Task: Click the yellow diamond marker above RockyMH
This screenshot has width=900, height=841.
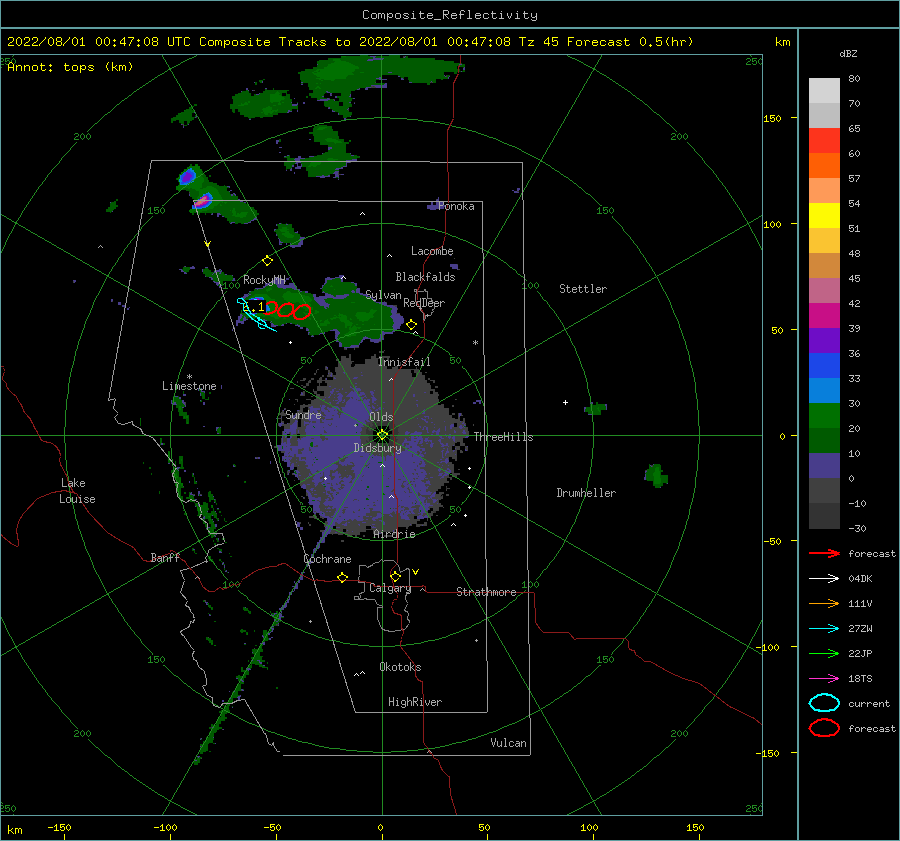Action: (x=267, y=261)
